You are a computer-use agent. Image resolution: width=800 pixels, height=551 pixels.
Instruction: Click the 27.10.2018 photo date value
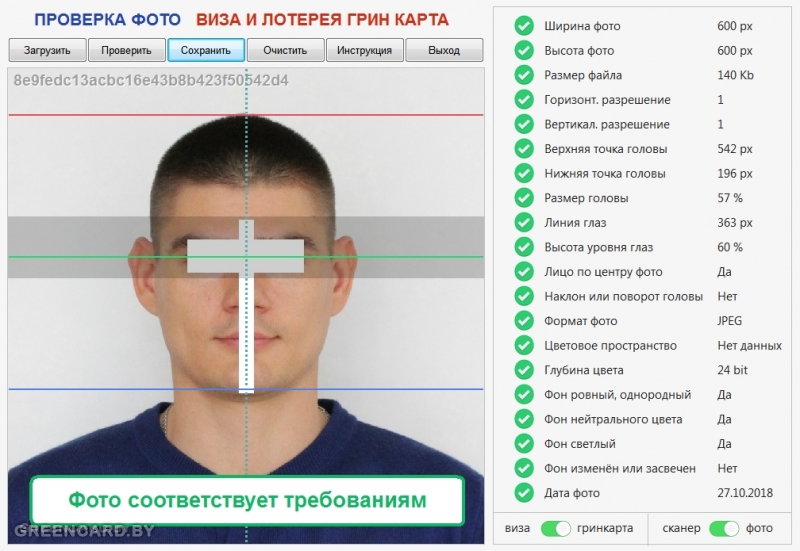[x=745, y=493]
